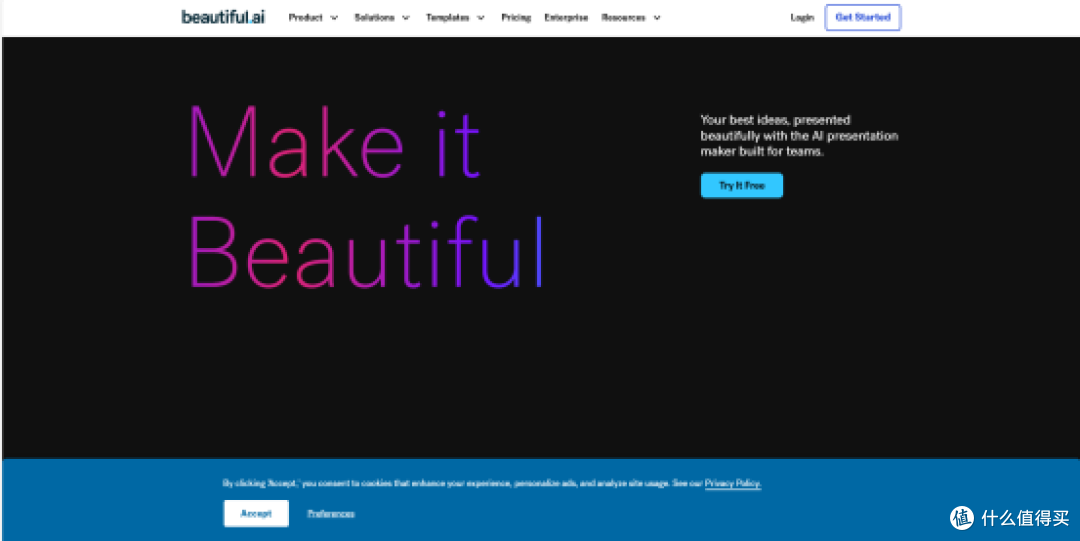Click the Get Started button

[863, 18]
